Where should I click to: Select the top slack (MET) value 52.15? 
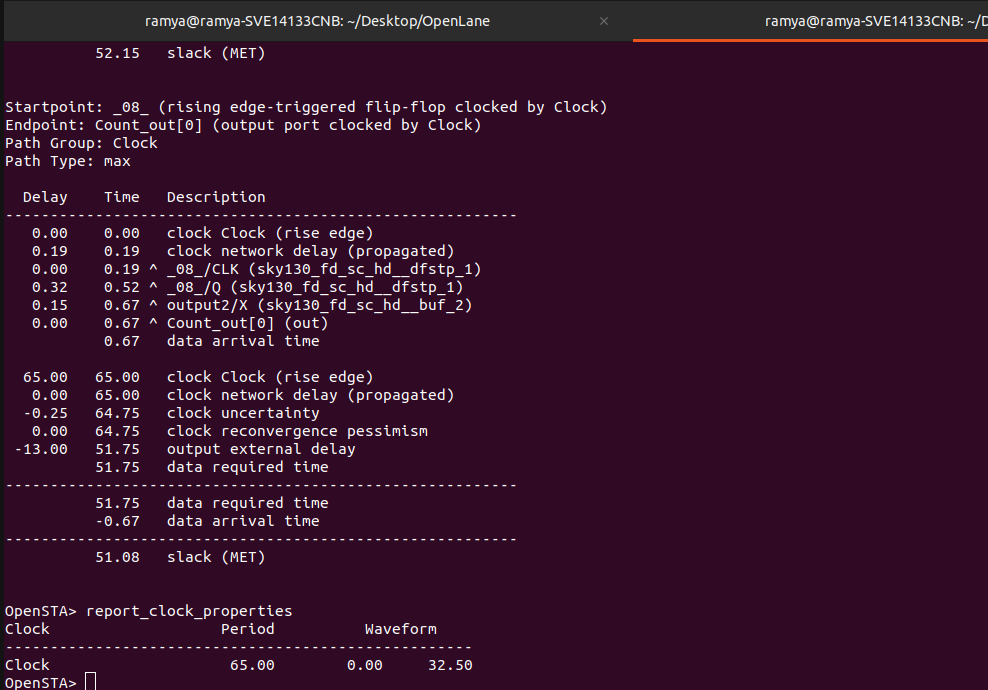117,52
